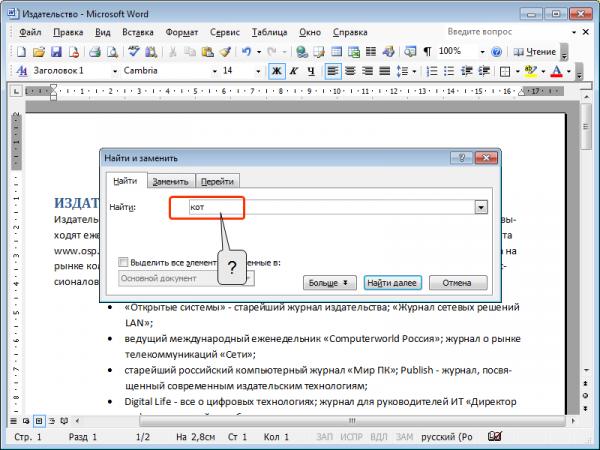Expand the line spacing dropdown arrow
600x450 pixels.
[414, 72]
